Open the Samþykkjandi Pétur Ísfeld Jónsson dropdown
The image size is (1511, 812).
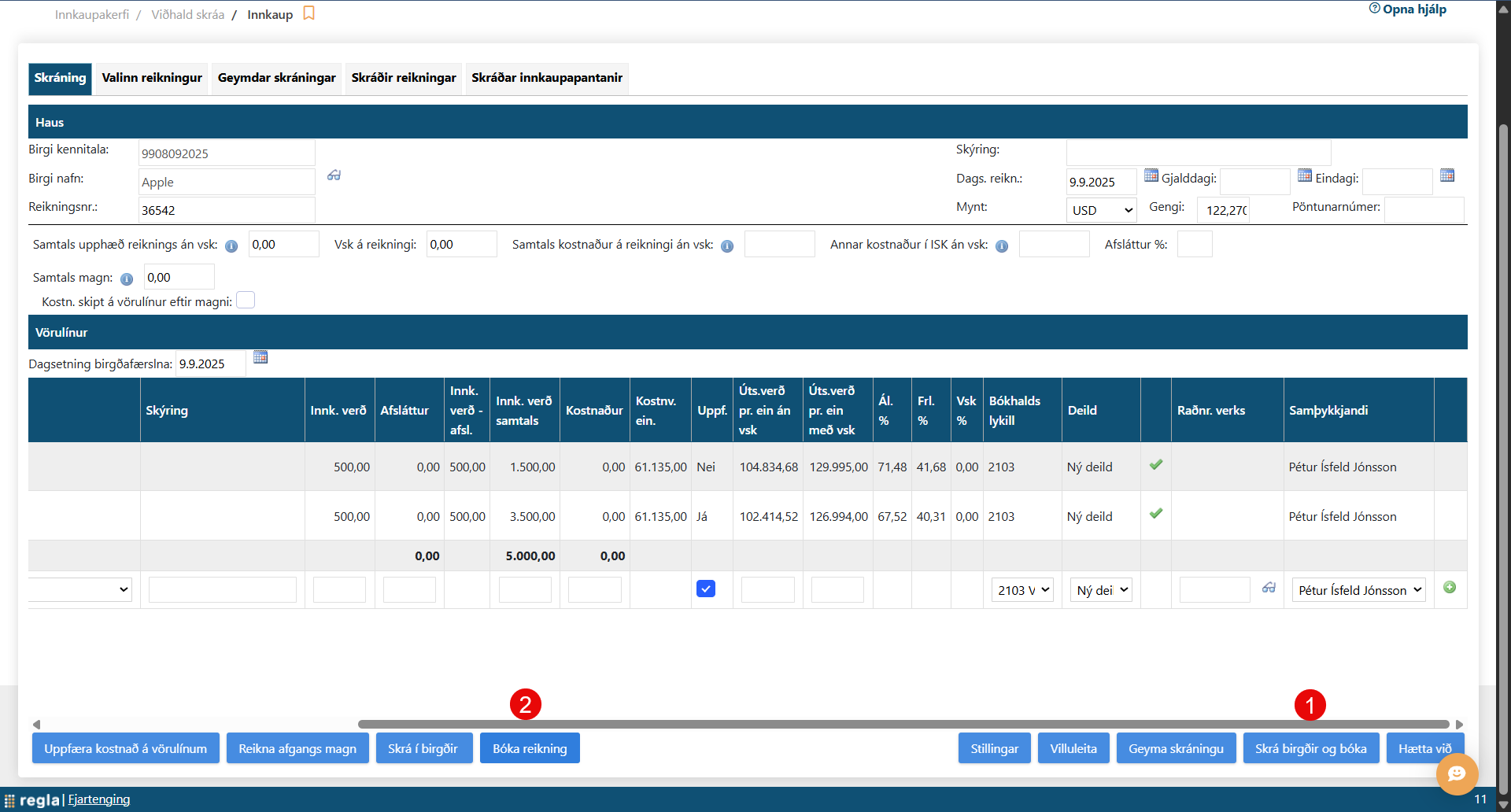click(x=1359, y=590)
